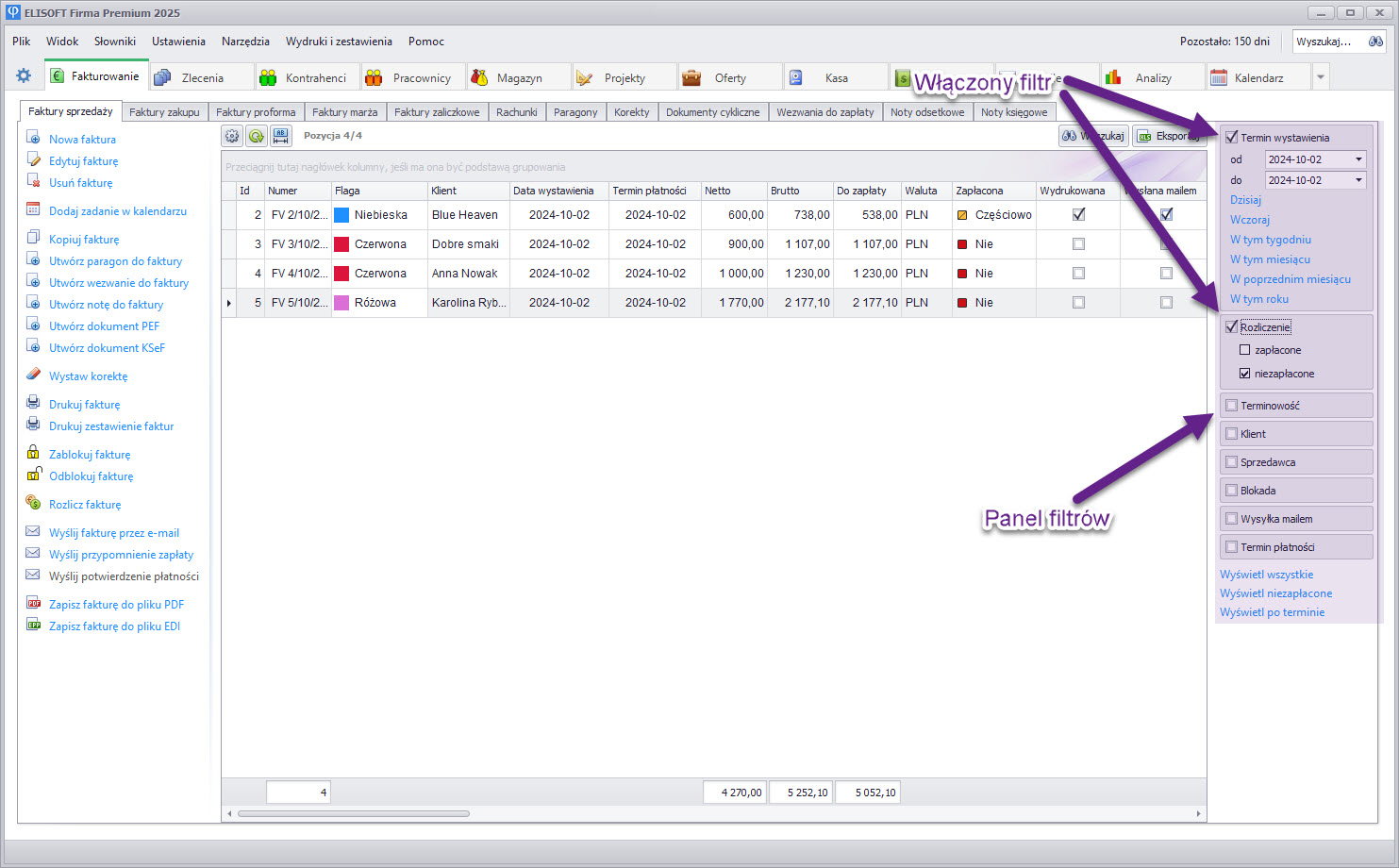Image resolution: width=1399 pixels, height=868 pixels.
Task: Enable the zapłacone checkbox
Action: tap(1244, 350)
